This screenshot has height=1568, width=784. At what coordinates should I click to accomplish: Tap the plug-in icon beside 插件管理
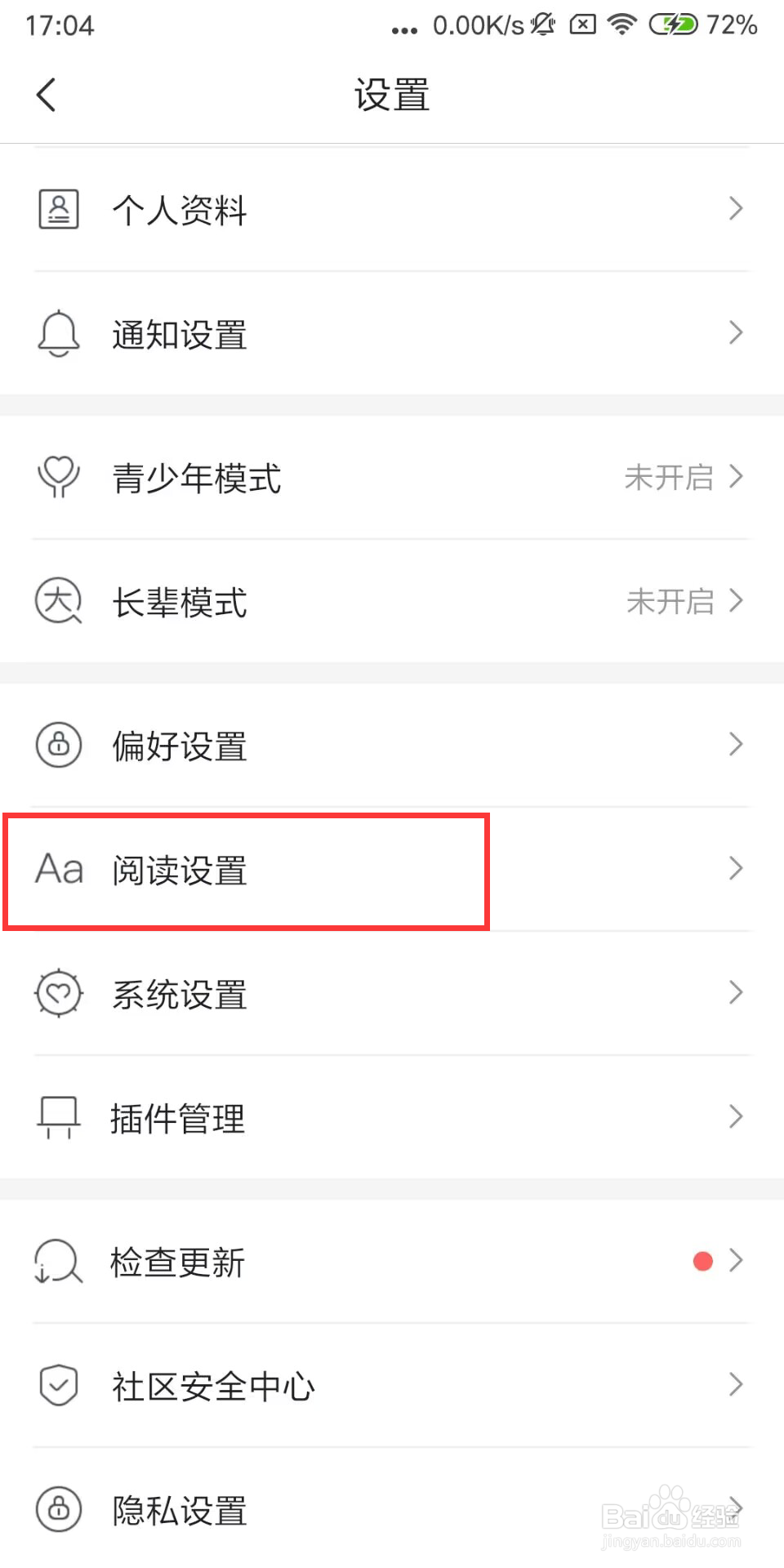59,1117
